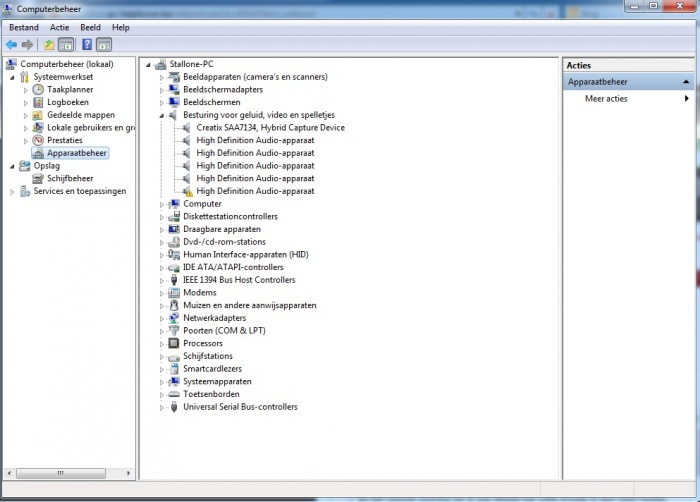This screenshot has width=700, height=502.
Task: Open the Beeld menu
Action: click(90, 28)
